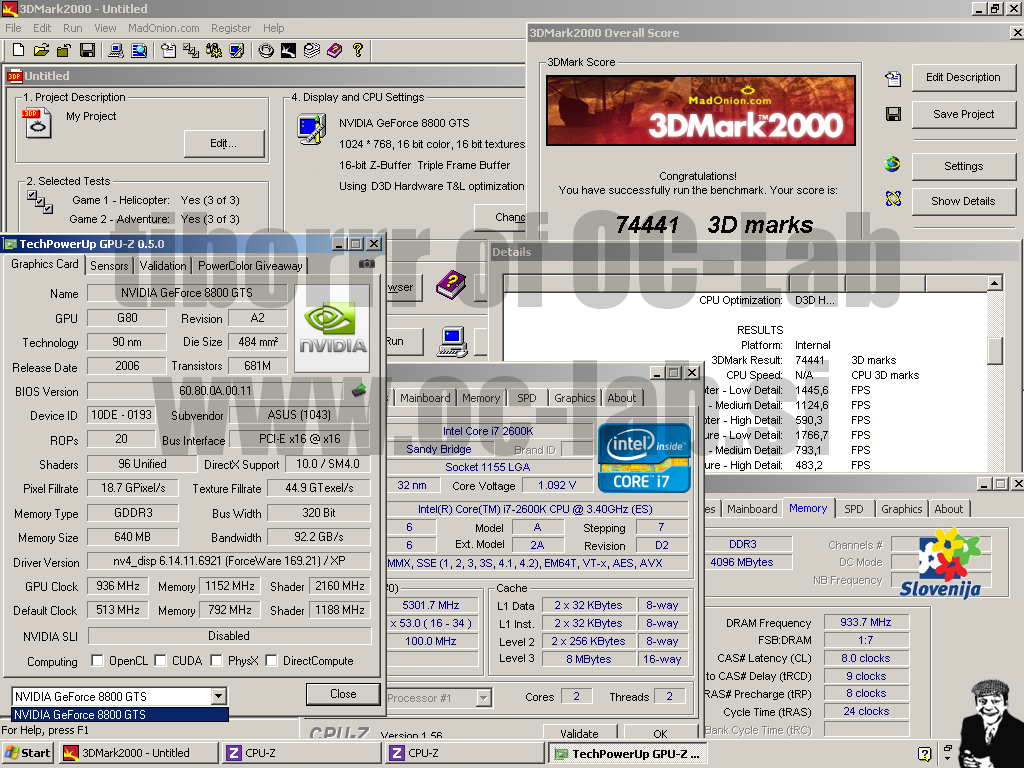Viewport: 1024px width, 768px height.
Task: Click the black demo toolbar icon
Action: tap(289, 50)
